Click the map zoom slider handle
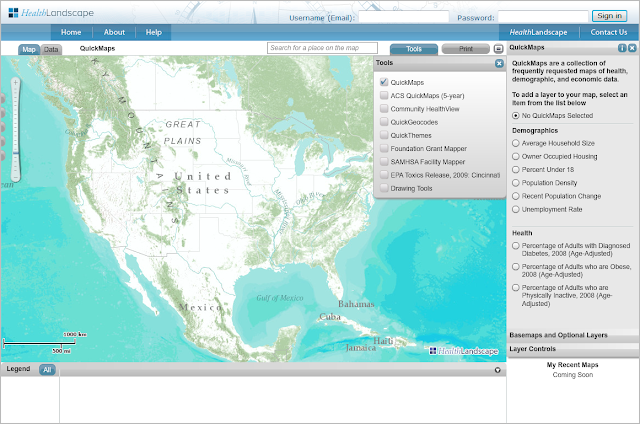The height and width of the screenshot is (424, 640). coord(16,153)
